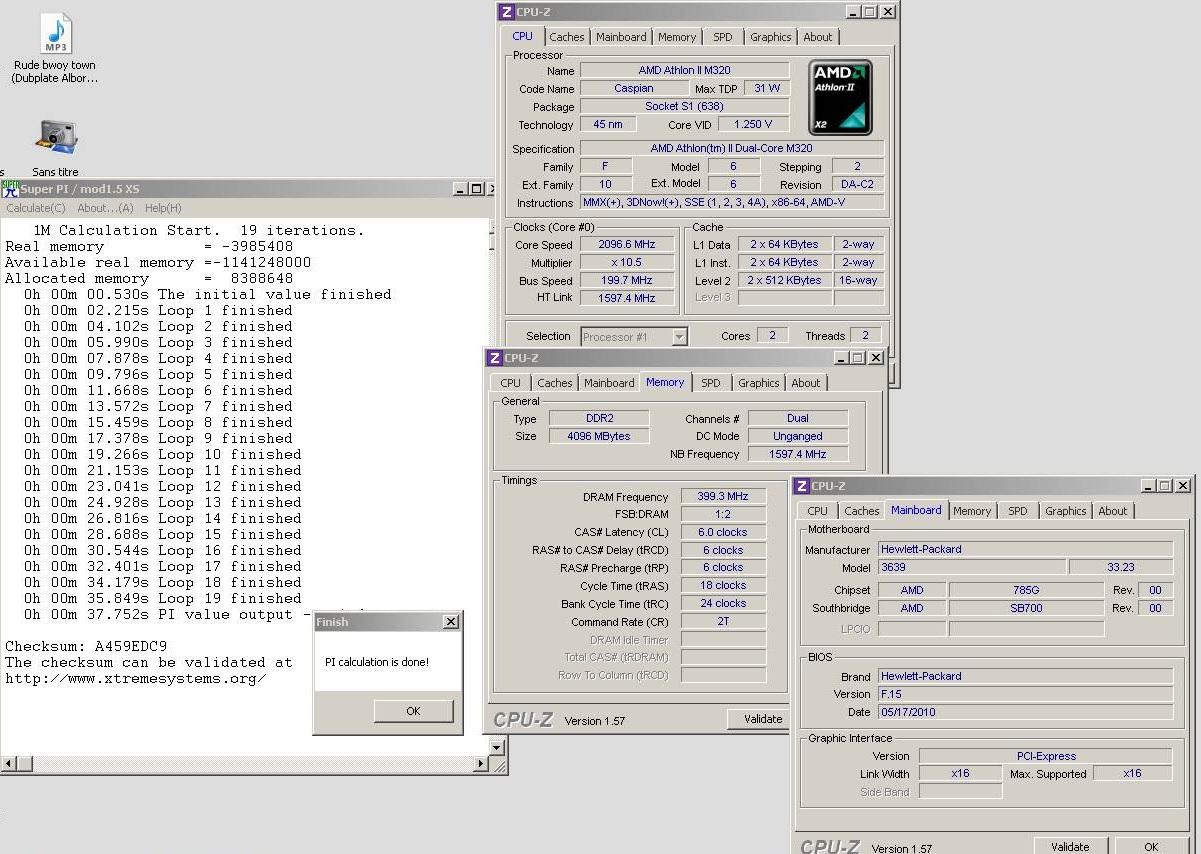Click the Memory Size value 4096 MBytes
The image size is (1201, 854).
(x=600, y=437)
